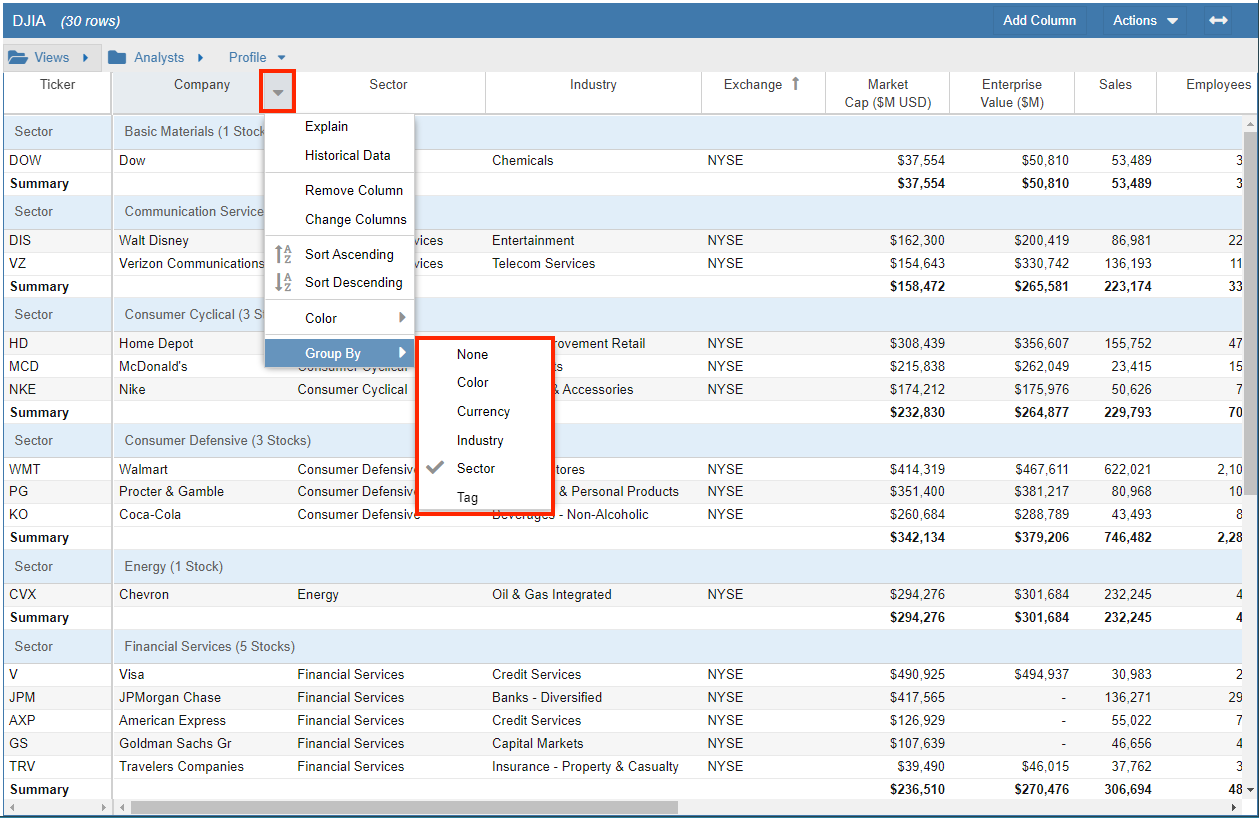
Task: Open the Actions dropdown menu
Action: pyautogui.click(x=1145, y=20)
